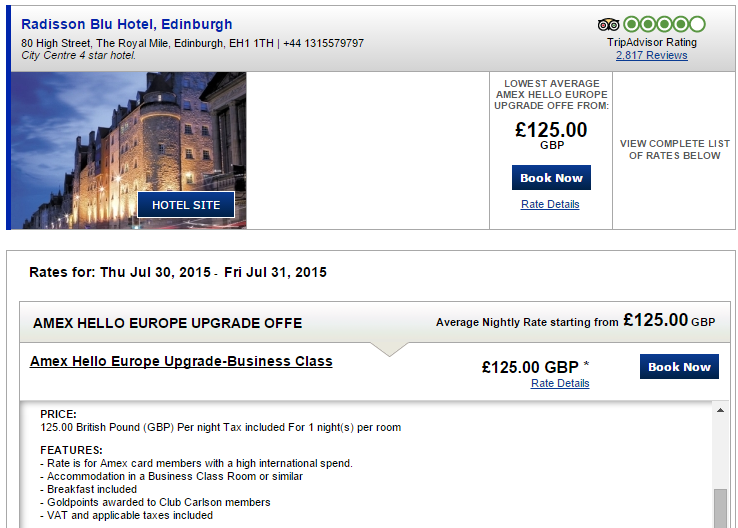Click Book Now under lowest average offer
The width and height of the screenshot is (738, 528).
(x=551, y=178)
